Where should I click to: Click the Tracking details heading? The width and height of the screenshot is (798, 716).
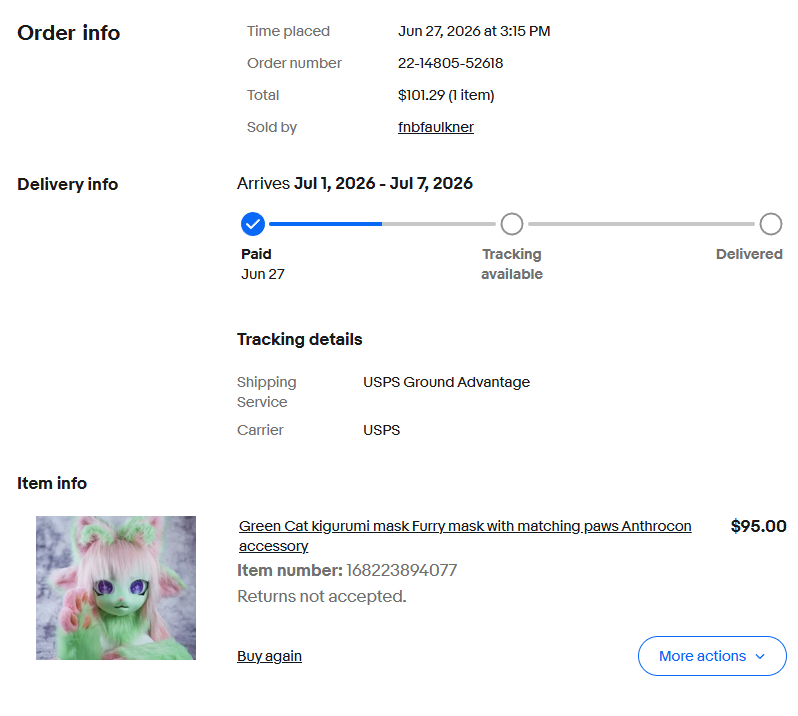click(299, 339)
